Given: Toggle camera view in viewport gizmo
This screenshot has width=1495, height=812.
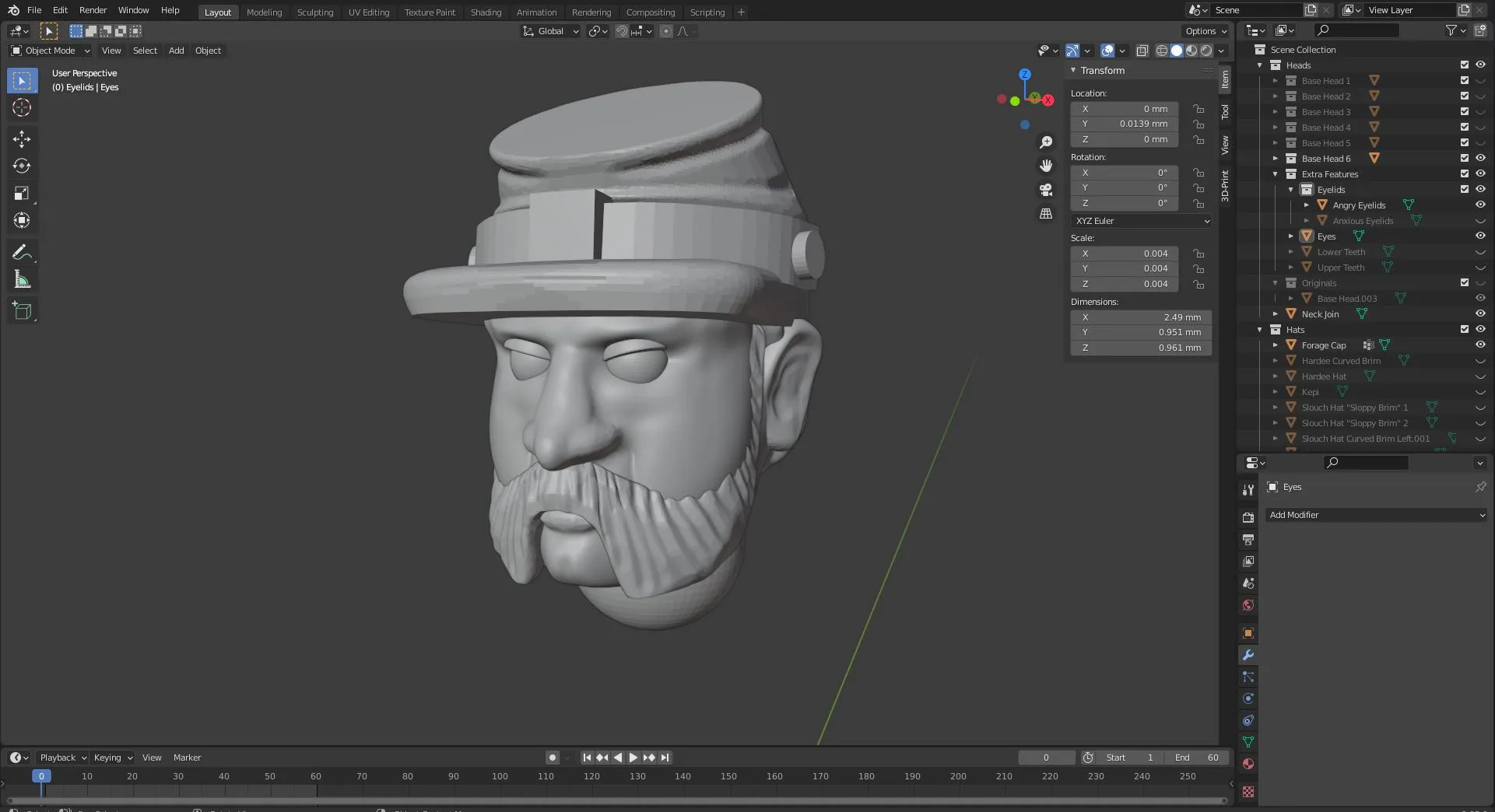Looking at the screenshot, I should tap(1046, 190).
